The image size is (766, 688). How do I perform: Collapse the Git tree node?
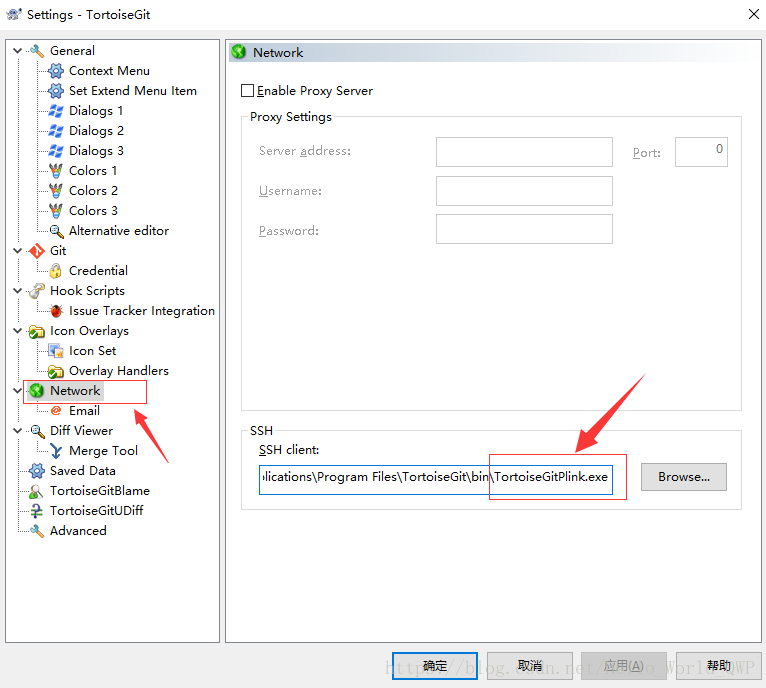[x=18, y=251]
